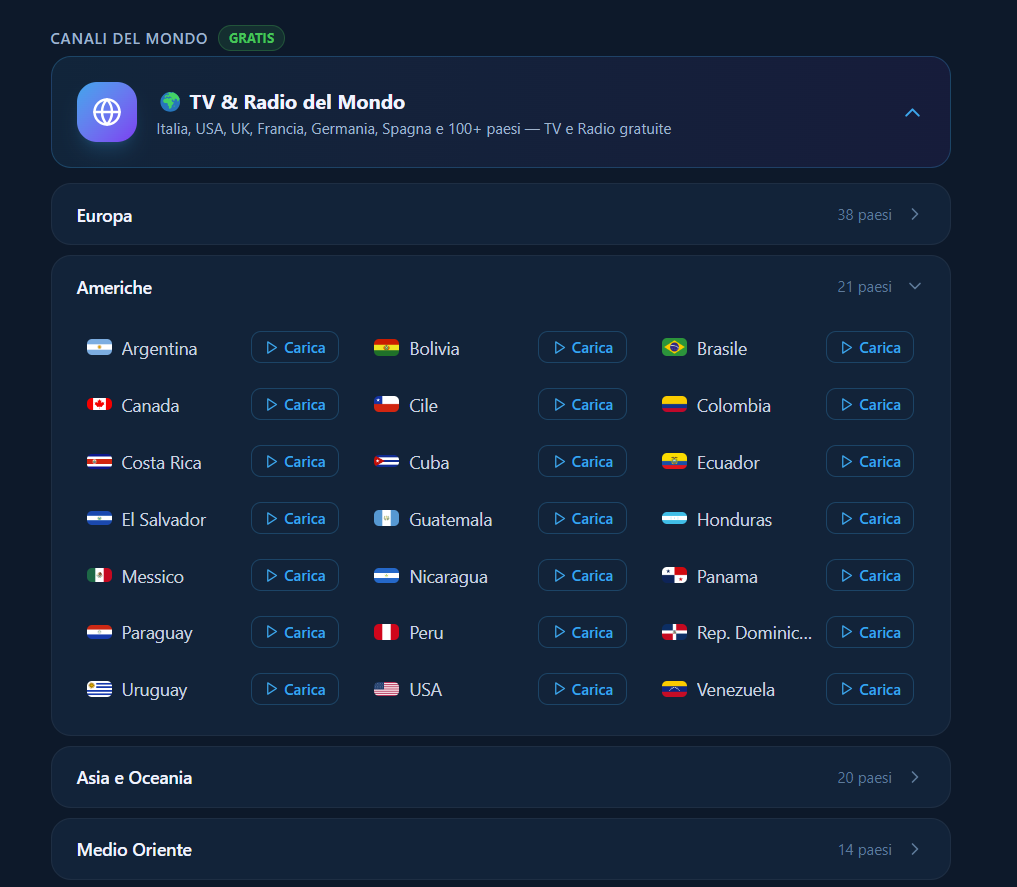Viewport: 1017px width, 887px height.
Task: Click the El Salvador flag icon
Action: click(99, 519)
